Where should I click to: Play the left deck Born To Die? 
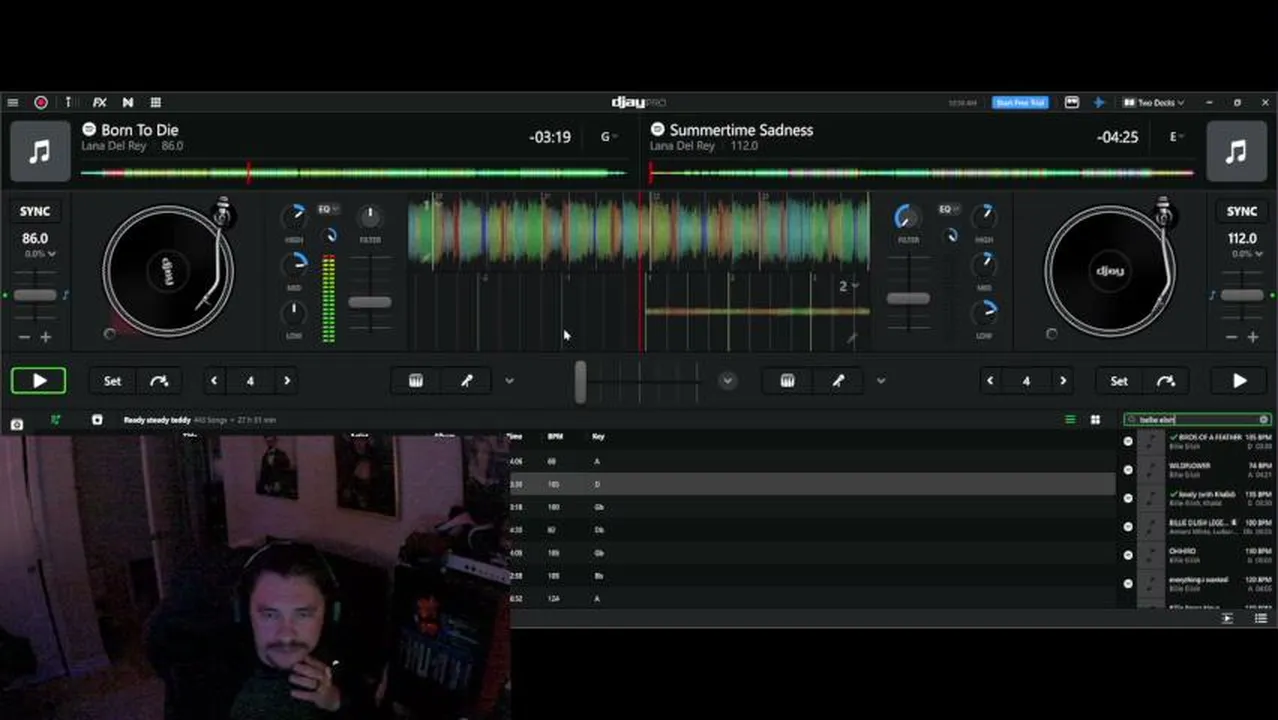pos(38,380)
